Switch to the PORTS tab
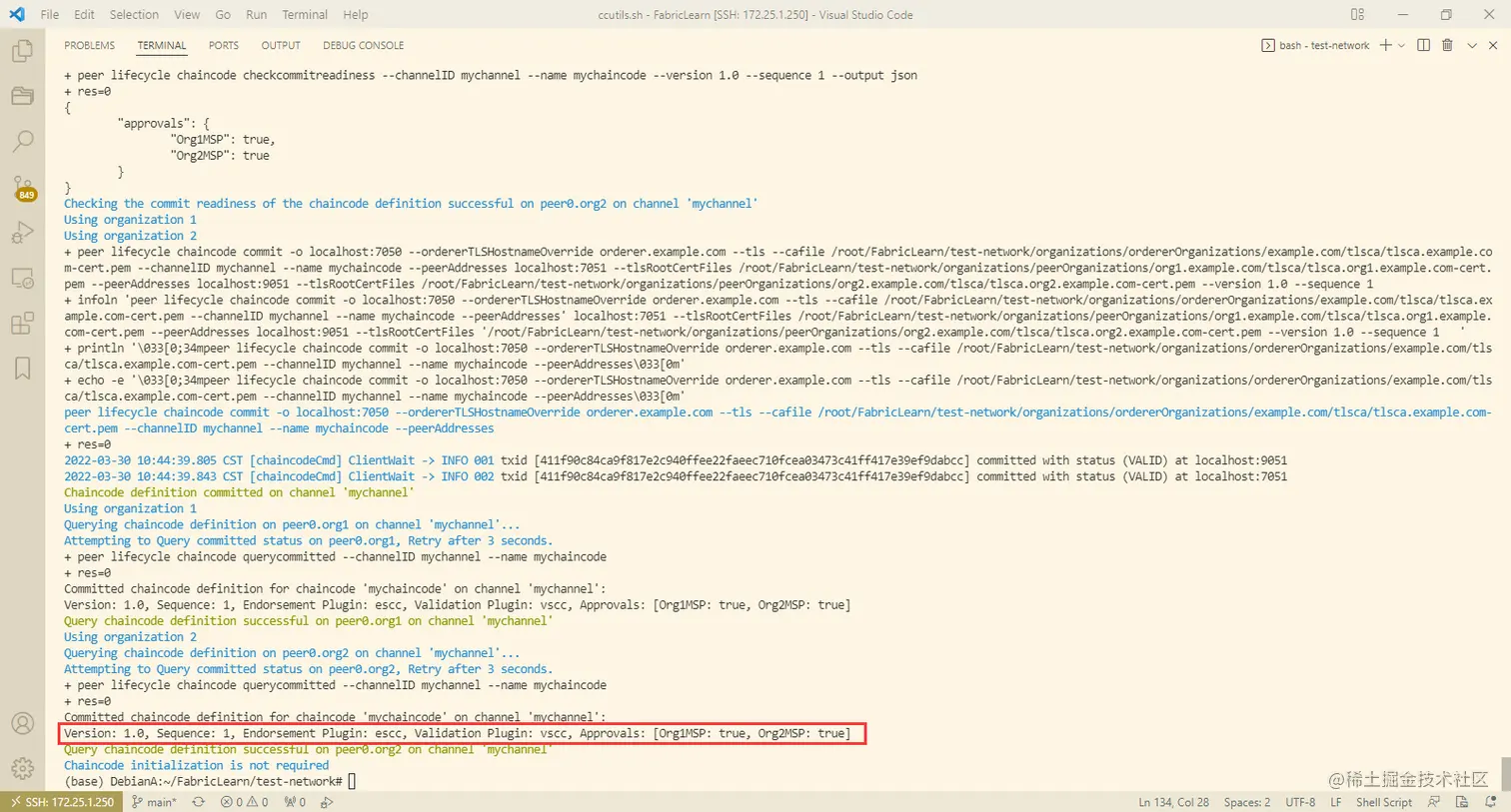The height and width of the screenshot is (812, 1511). 224,45
